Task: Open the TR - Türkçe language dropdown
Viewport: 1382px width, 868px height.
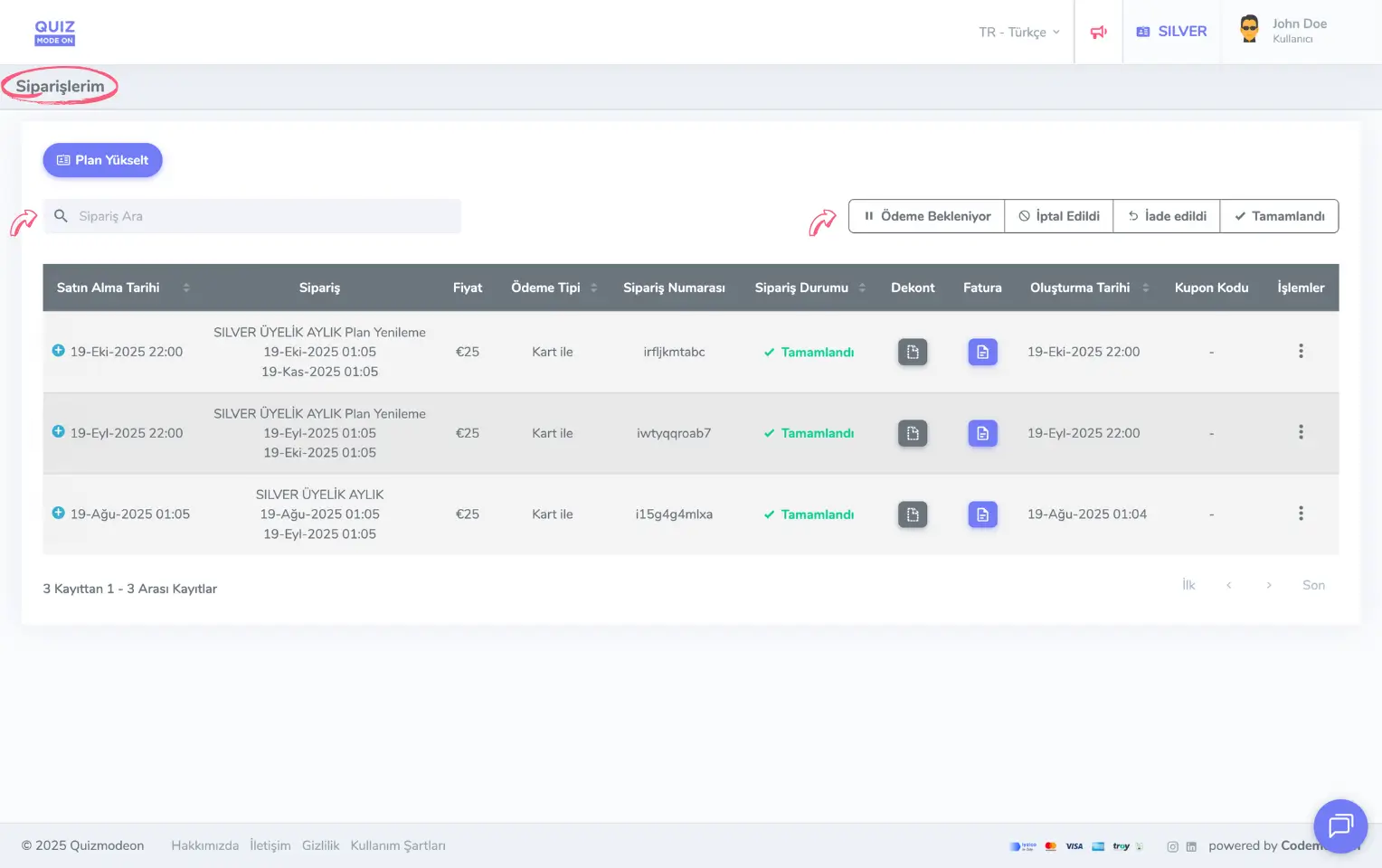Action: [x=1018, y=33]
